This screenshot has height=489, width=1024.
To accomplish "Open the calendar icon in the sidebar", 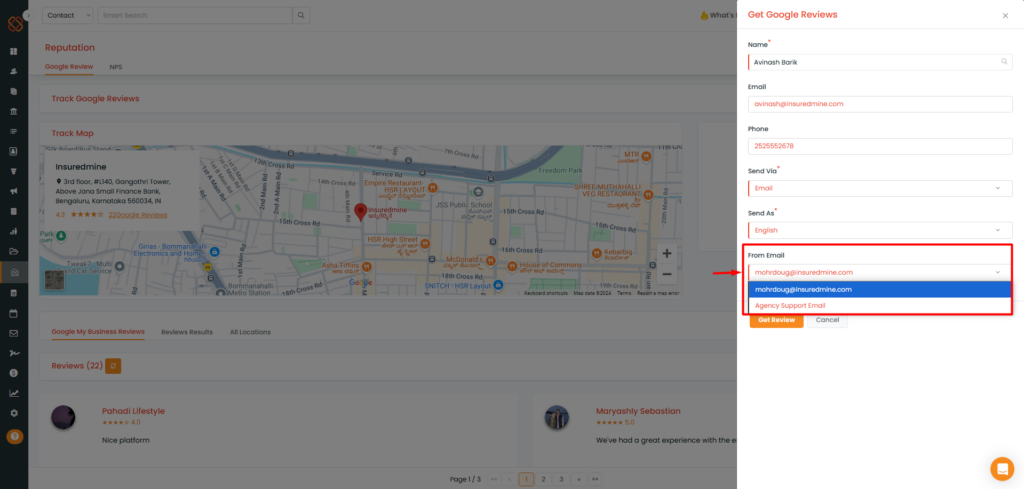I will [14, 313].
